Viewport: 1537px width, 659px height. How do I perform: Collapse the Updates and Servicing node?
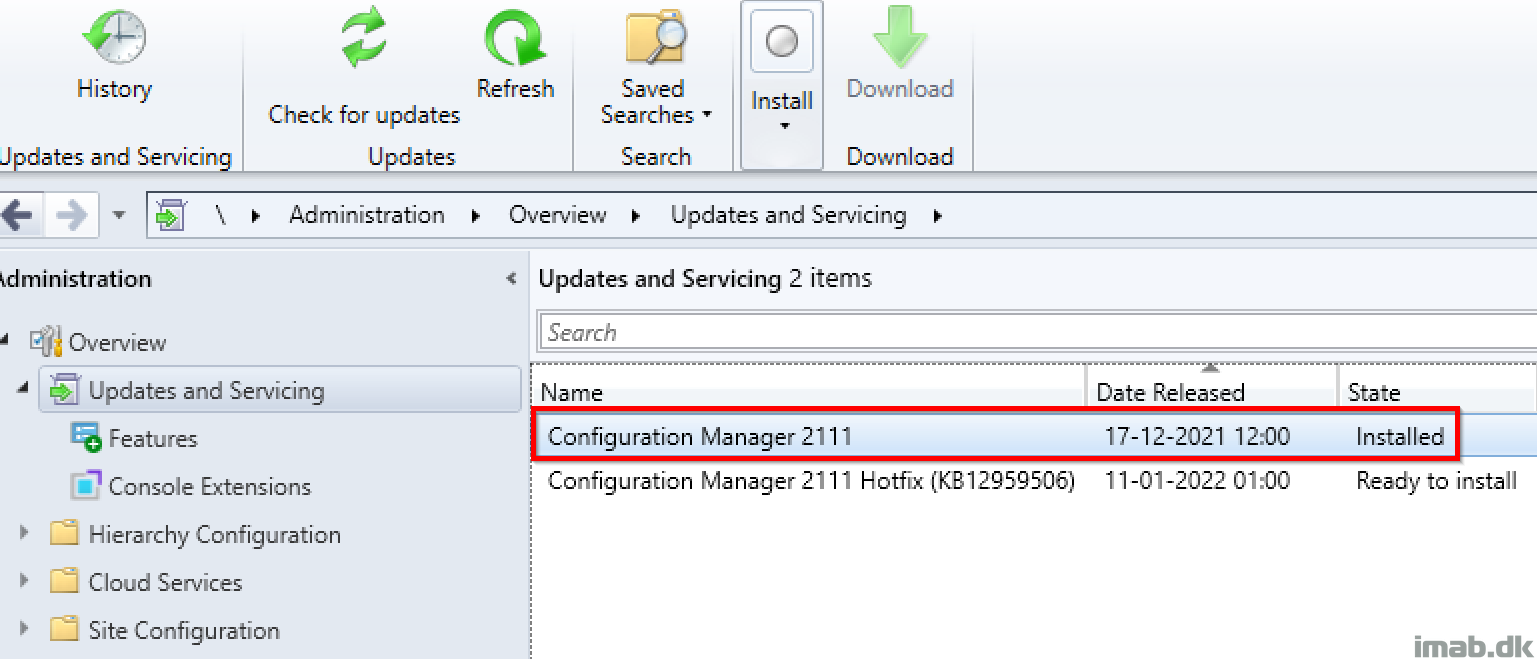tap(22, 387)
